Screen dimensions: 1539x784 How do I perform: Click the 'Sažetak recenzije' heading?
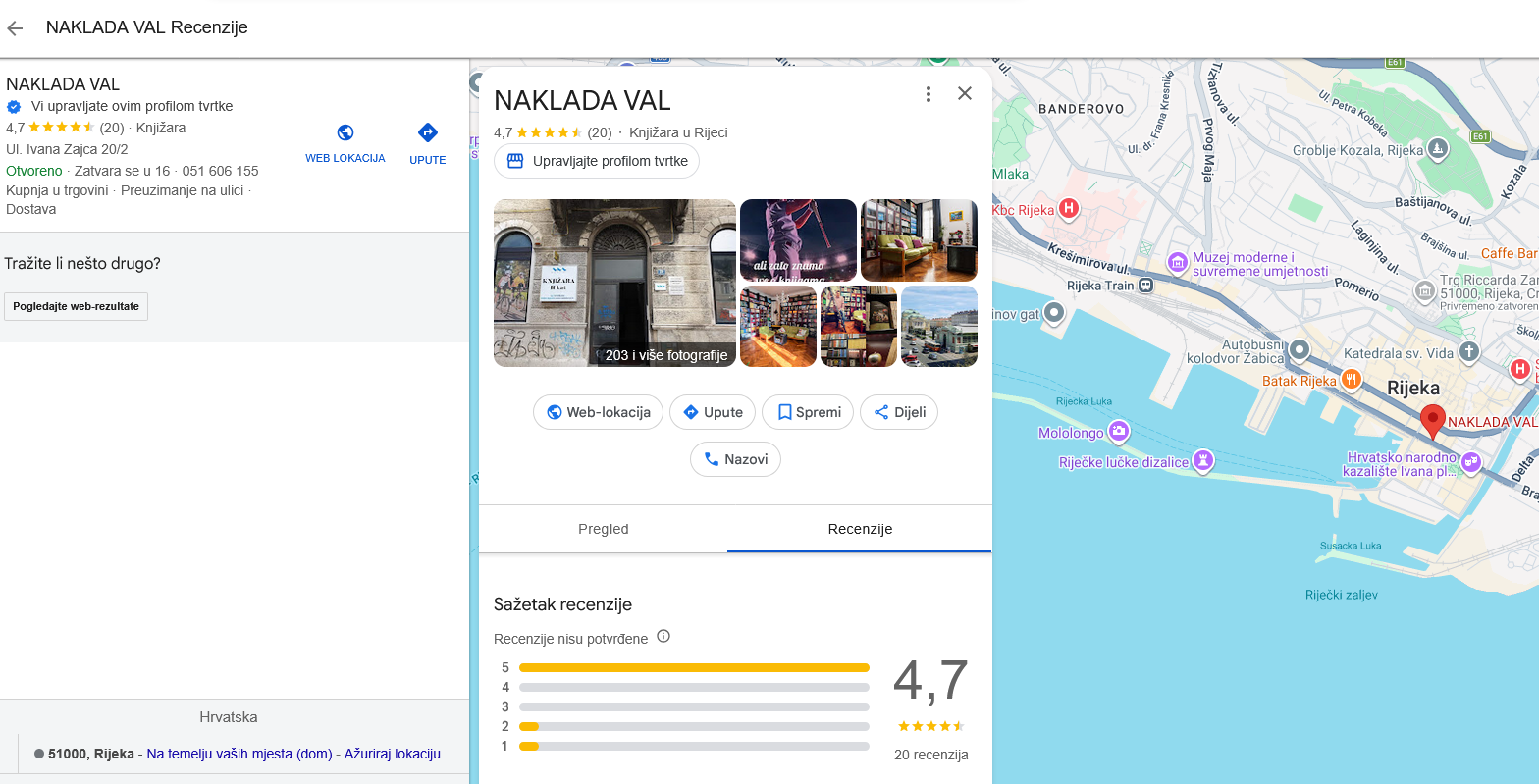(562, 604)
